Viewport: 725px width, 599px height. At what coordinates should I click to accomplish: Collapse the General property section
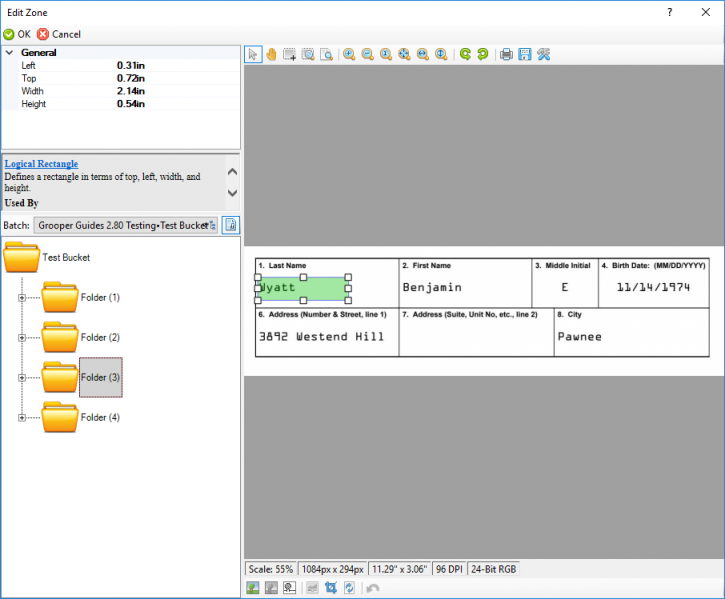coord(10,52)
